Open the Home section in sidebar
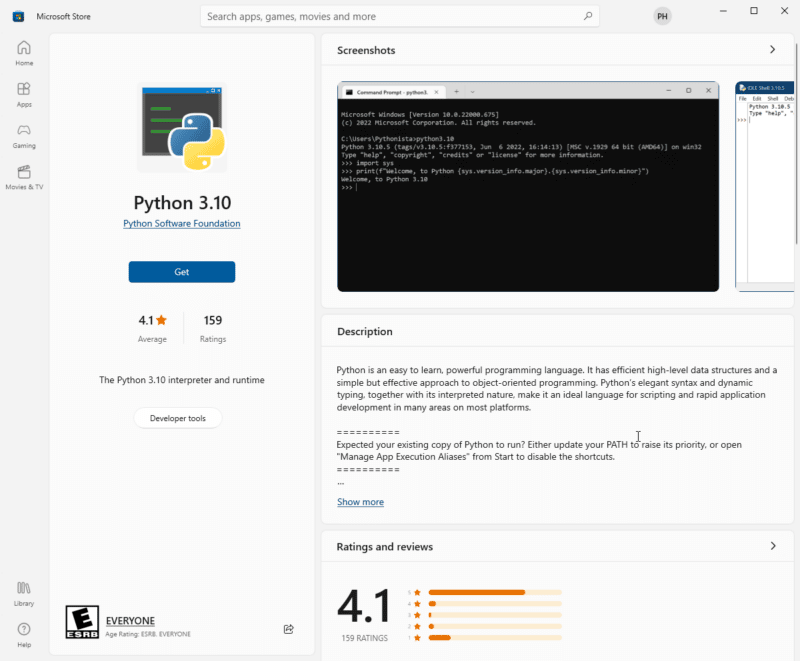Viewport: 800px width, 661px height. (x=24, y=52)
